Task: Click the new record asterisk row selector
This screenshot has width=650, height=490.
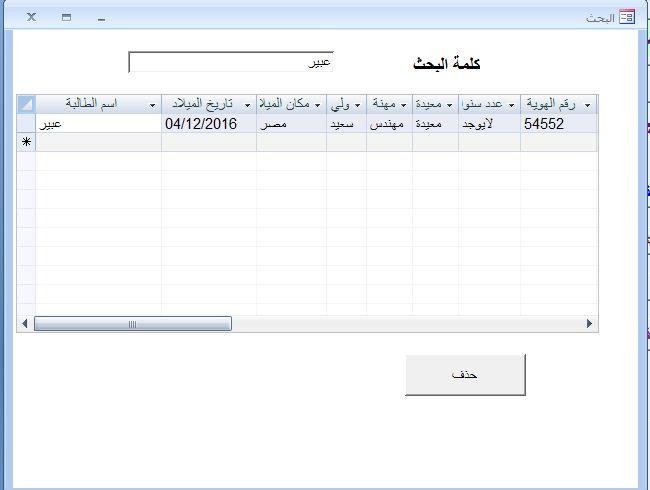Action: point(26,142)
